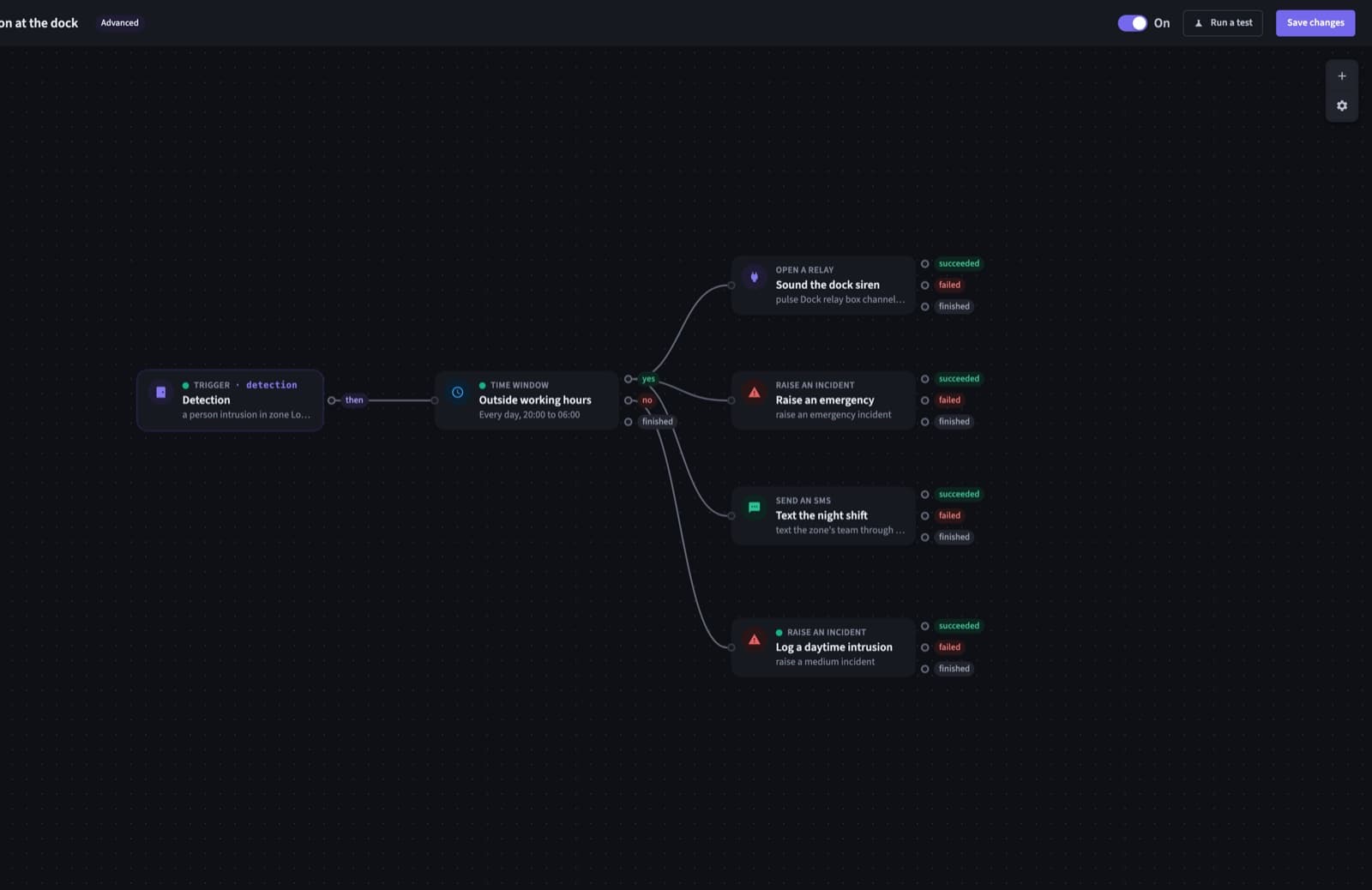
Task: Select the 'Raise an emergency' node title
Action: pos(825,400)
